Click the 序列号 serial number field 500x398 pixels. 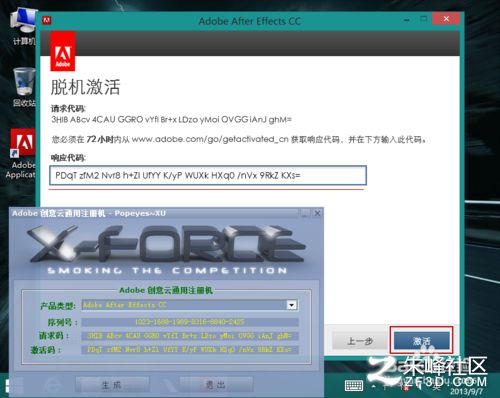click(190, 322)
